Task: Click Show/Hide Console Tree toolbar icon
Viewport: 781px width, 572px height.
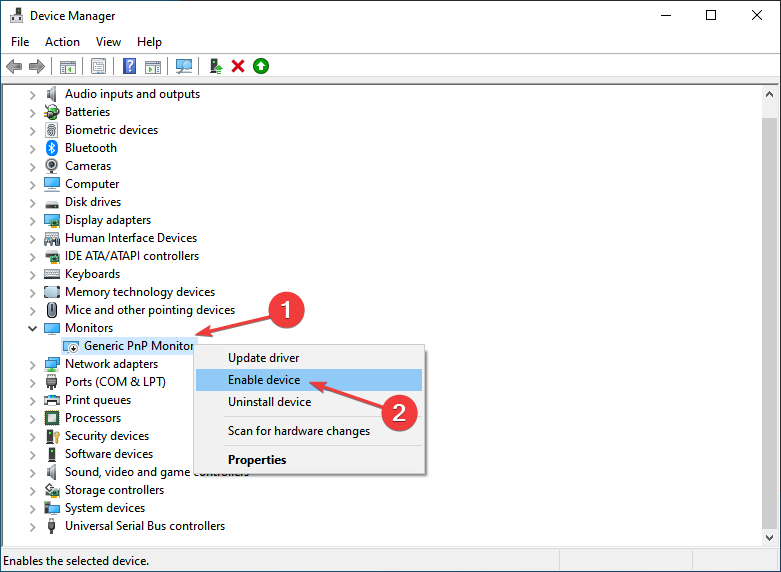Action: (x=68, y=66)
